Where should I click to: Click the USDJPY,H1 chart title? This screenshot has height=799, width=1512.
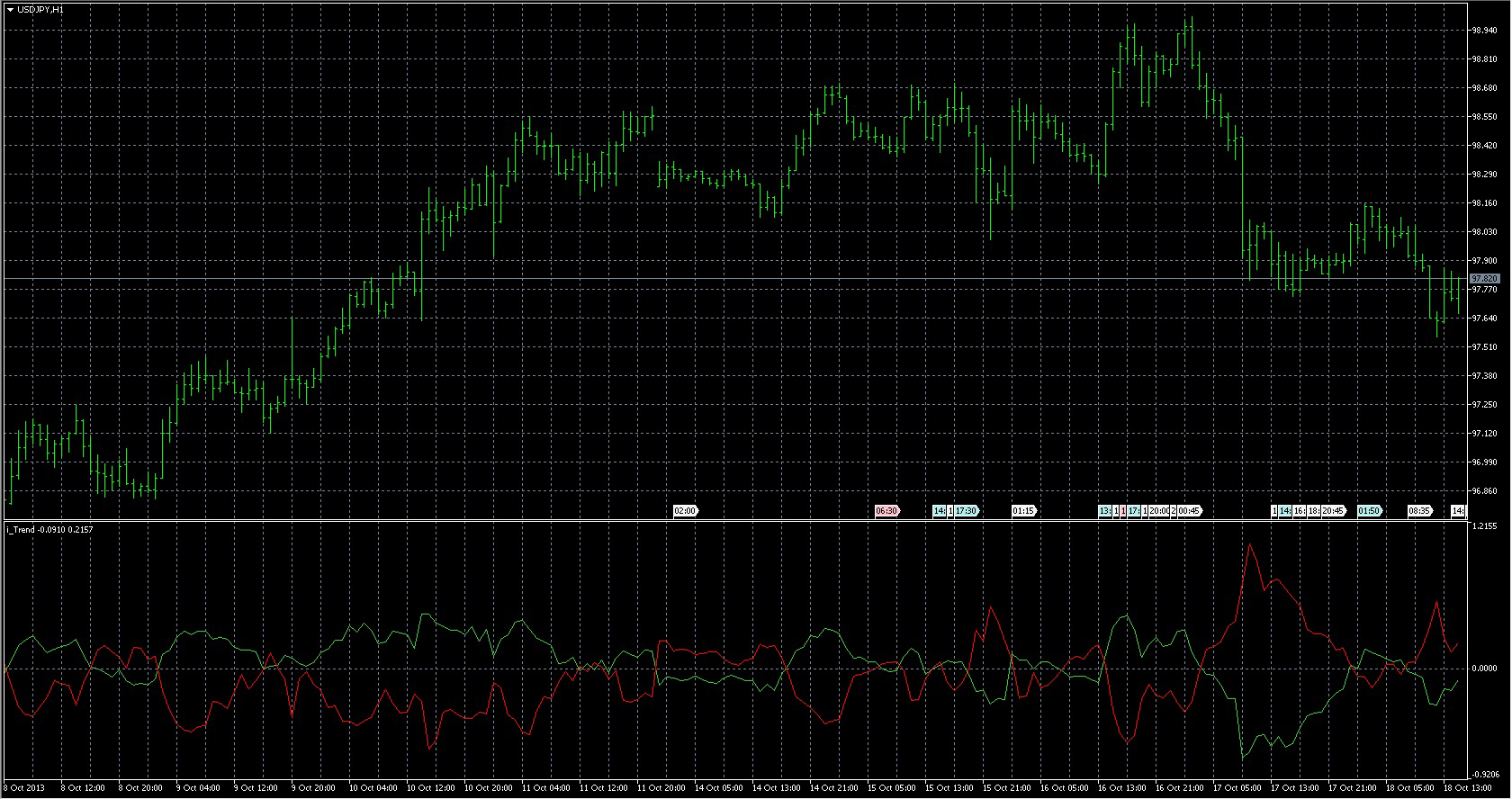point(40,9)
